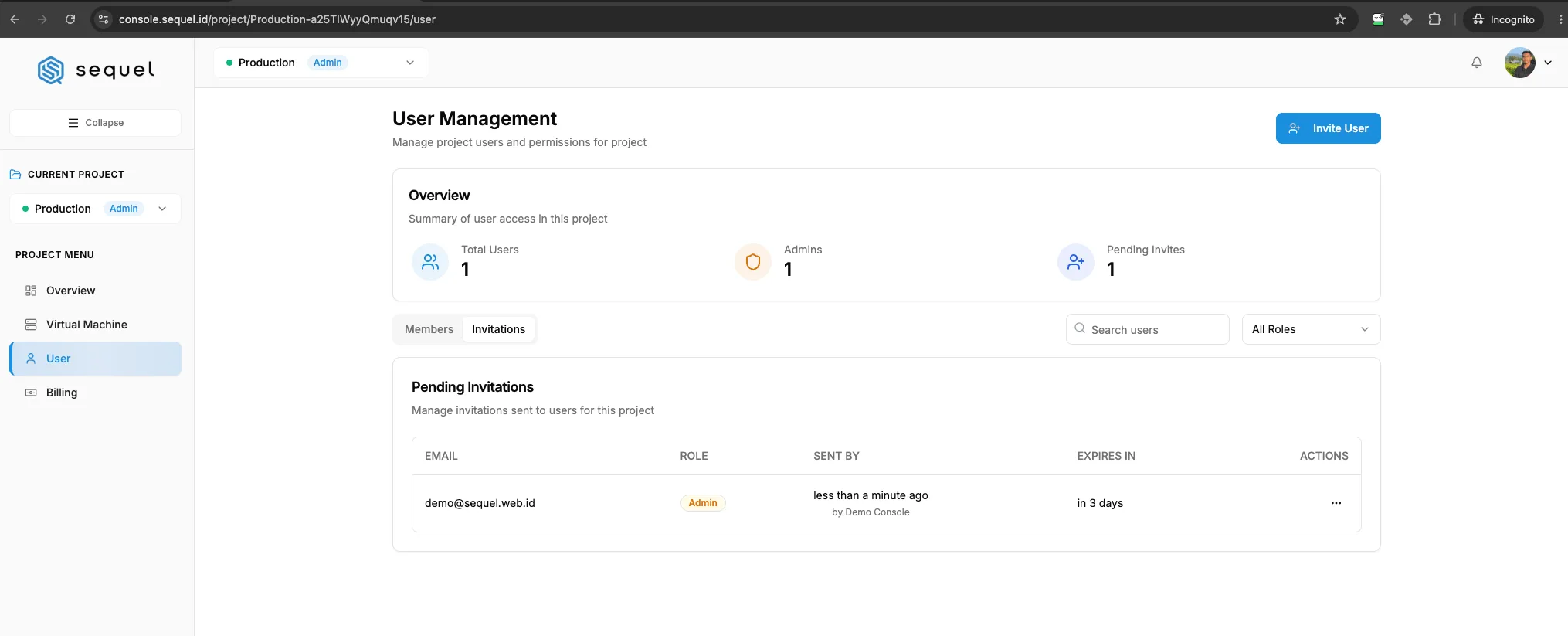Bookmark this page with the star icon
This screenshot has height=636, width=1568.
click(1340, 19)
